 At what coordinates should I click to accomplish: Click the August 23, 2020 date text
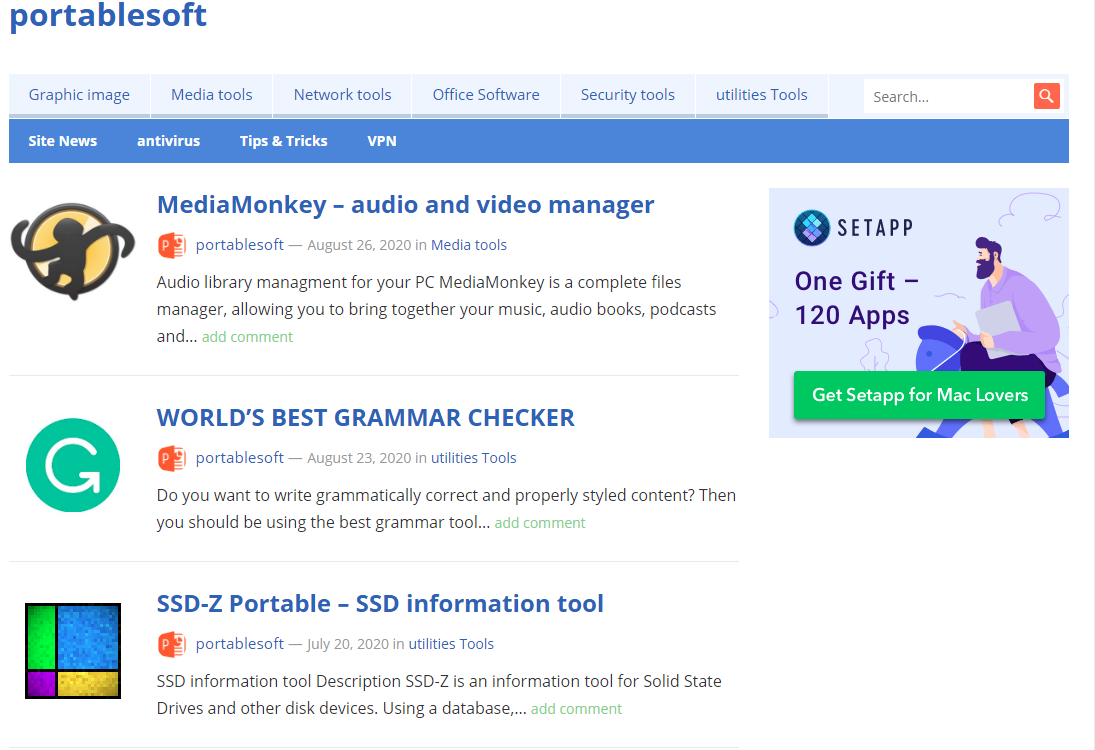359,458
